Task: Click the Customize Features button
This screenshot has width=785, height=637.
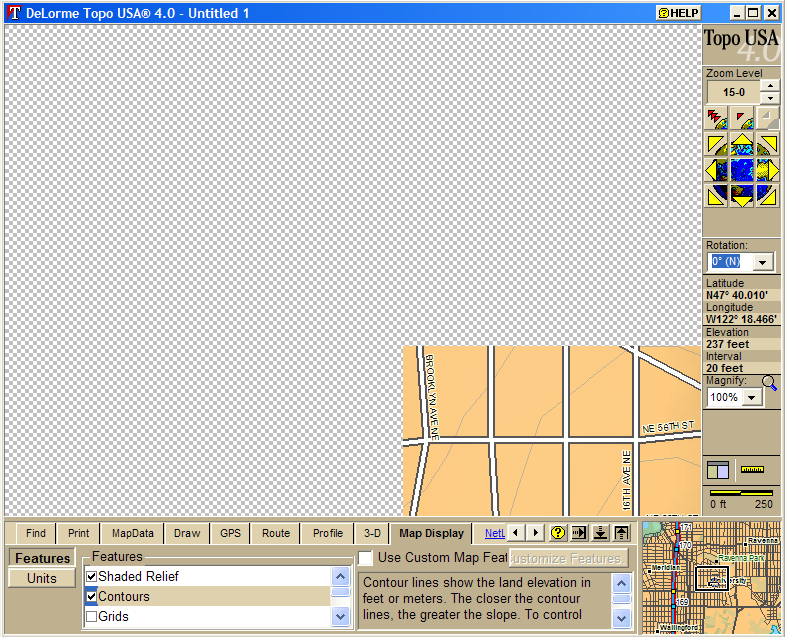Action: tap(569, 558)
